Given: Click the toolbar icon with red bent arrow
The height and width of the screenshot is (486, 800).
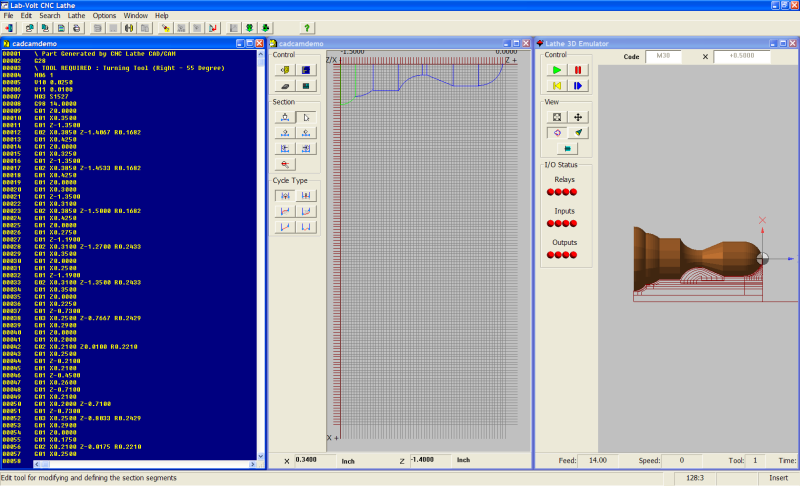Looking at the screenshot, I should click(213, 28).
